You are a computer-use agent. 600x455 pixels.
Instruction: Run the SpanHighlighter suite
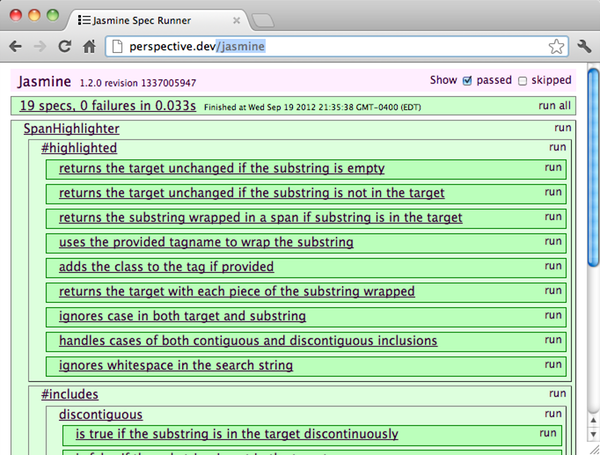pos(562,128)
